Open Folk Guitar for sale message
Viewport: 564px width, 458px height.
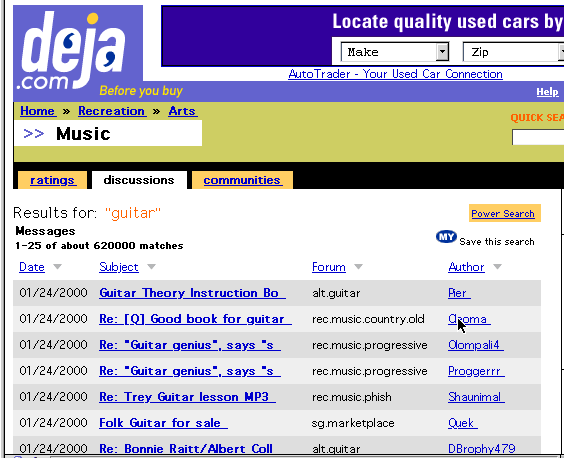(x=163, y=423)
